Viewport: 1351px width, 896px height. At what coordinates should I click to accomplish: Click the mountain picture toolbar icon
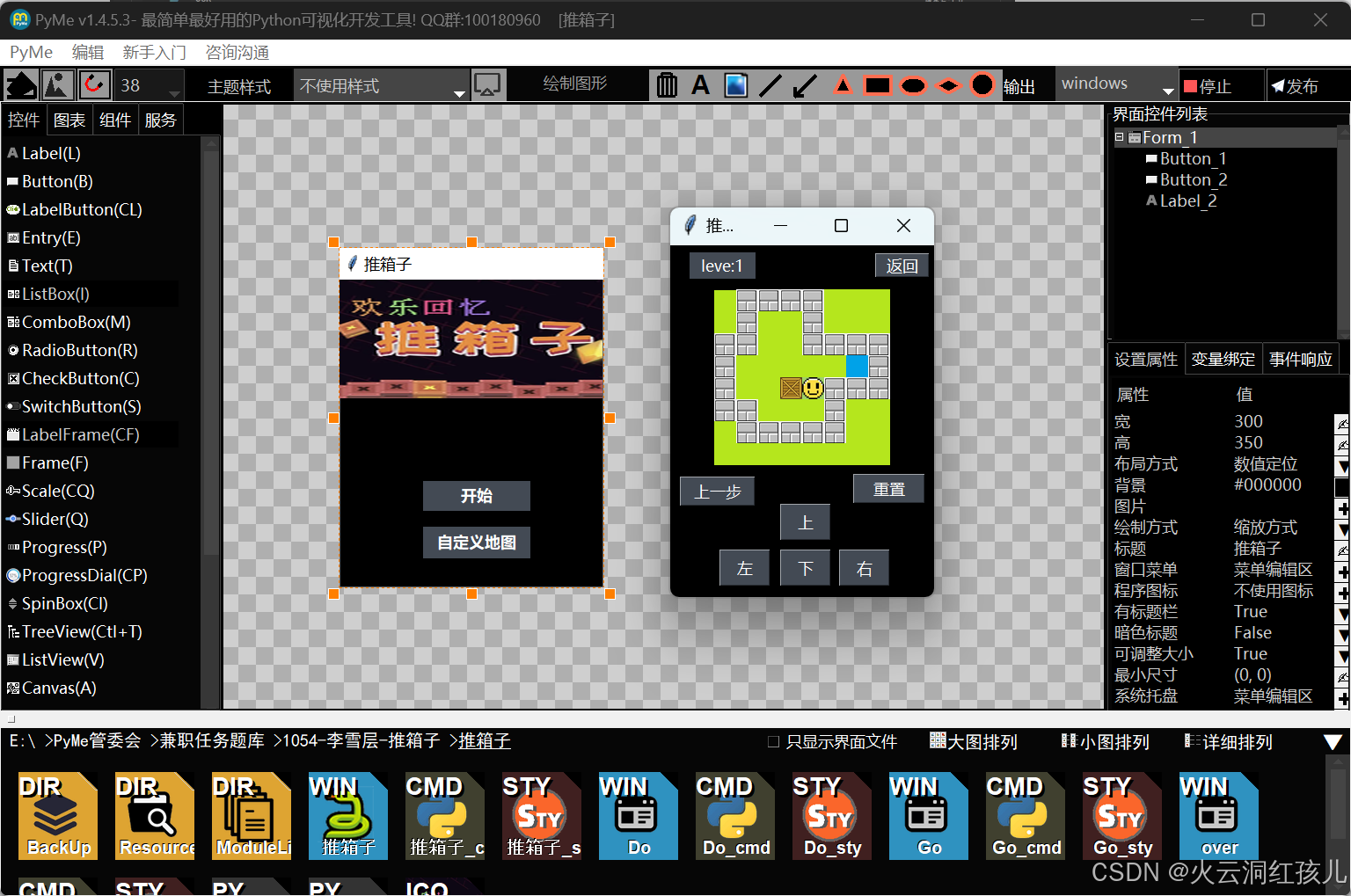[x=58, y=85]
